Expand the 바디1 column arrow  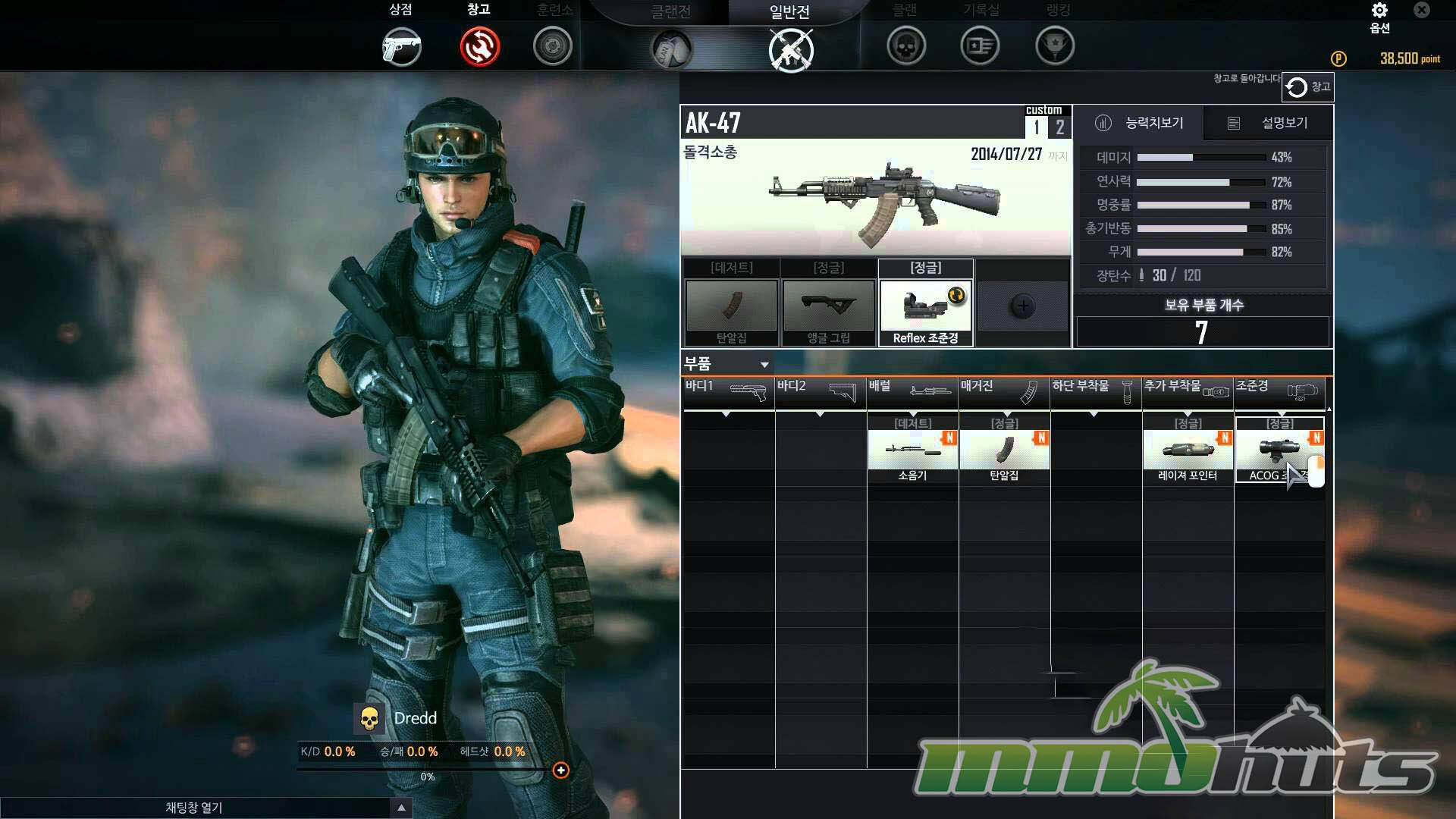pyautogui.click(x=726, y=414)
